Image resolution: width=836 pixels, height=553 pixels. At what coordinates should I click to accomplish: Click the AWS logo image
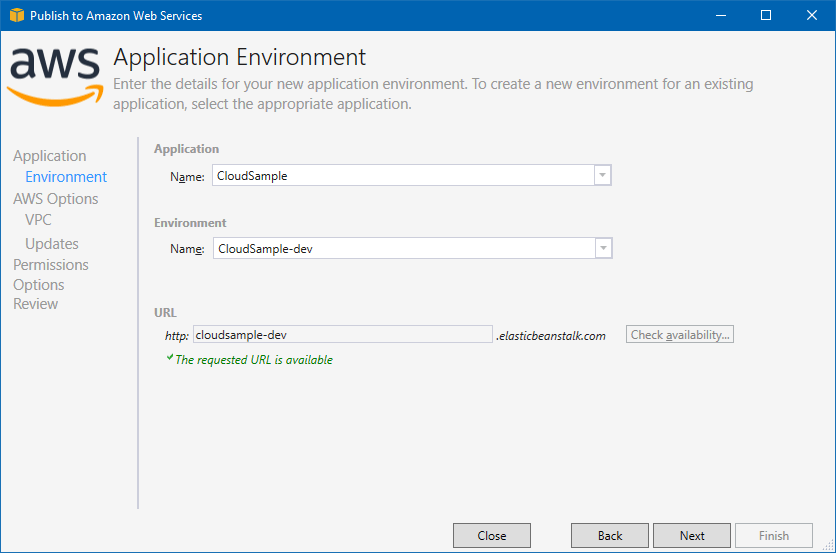pyautogui.click(x=55, y=76)
